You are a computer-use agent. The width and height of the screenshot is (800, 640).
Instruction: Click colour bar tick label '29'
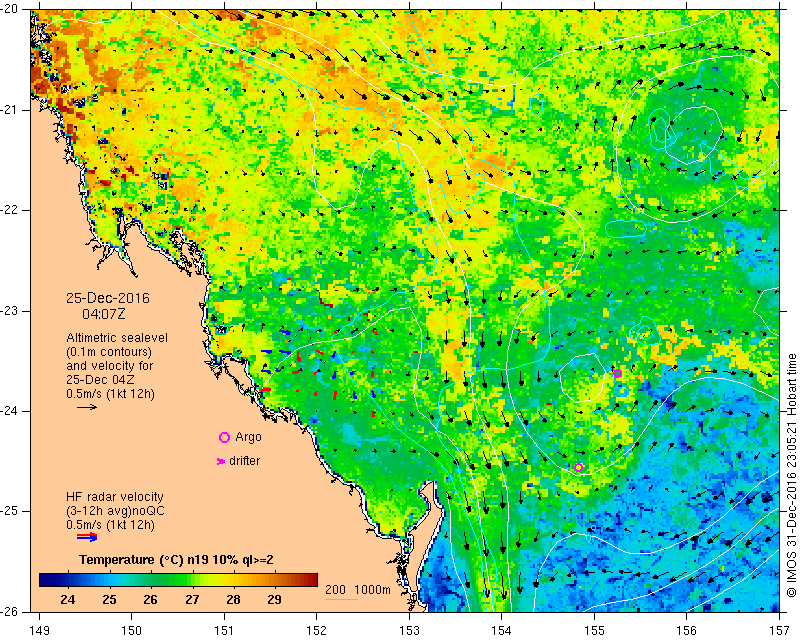click(x=274, y=600)
